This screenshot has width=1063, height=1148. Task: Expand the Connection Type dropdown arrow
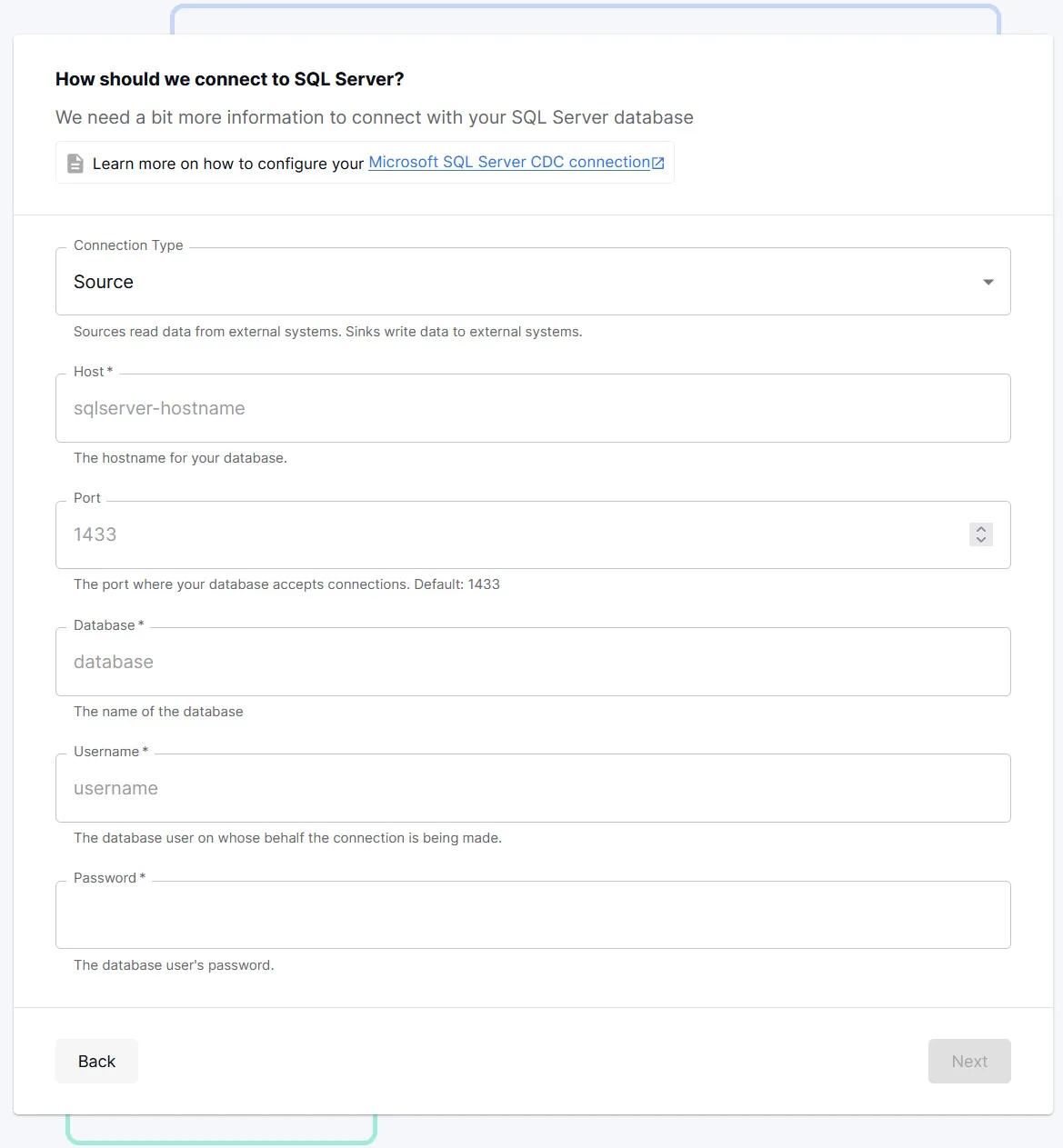coord(988,282)
